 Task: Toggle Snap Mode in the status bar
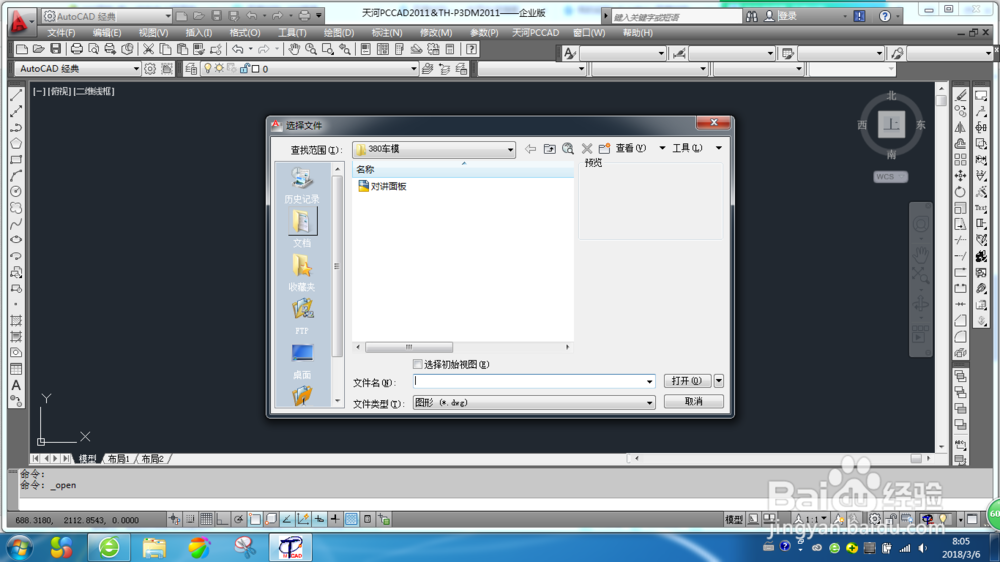190,519
